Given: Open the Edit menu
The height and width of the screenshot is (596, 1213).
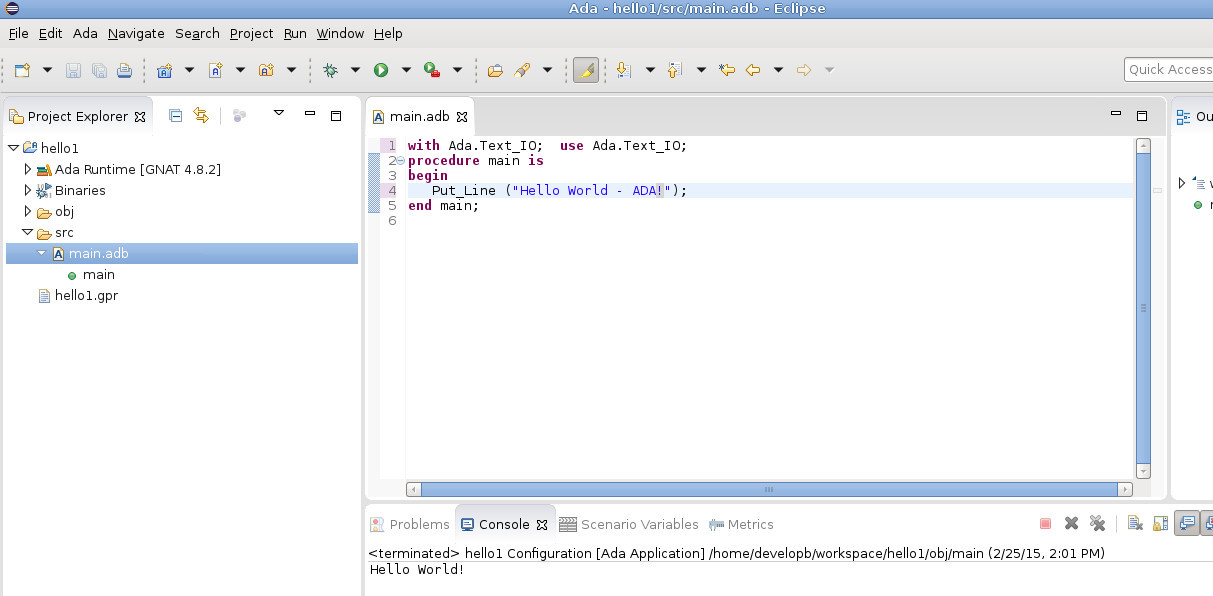Looking at the screenshot, I should [x=50, y=33].
